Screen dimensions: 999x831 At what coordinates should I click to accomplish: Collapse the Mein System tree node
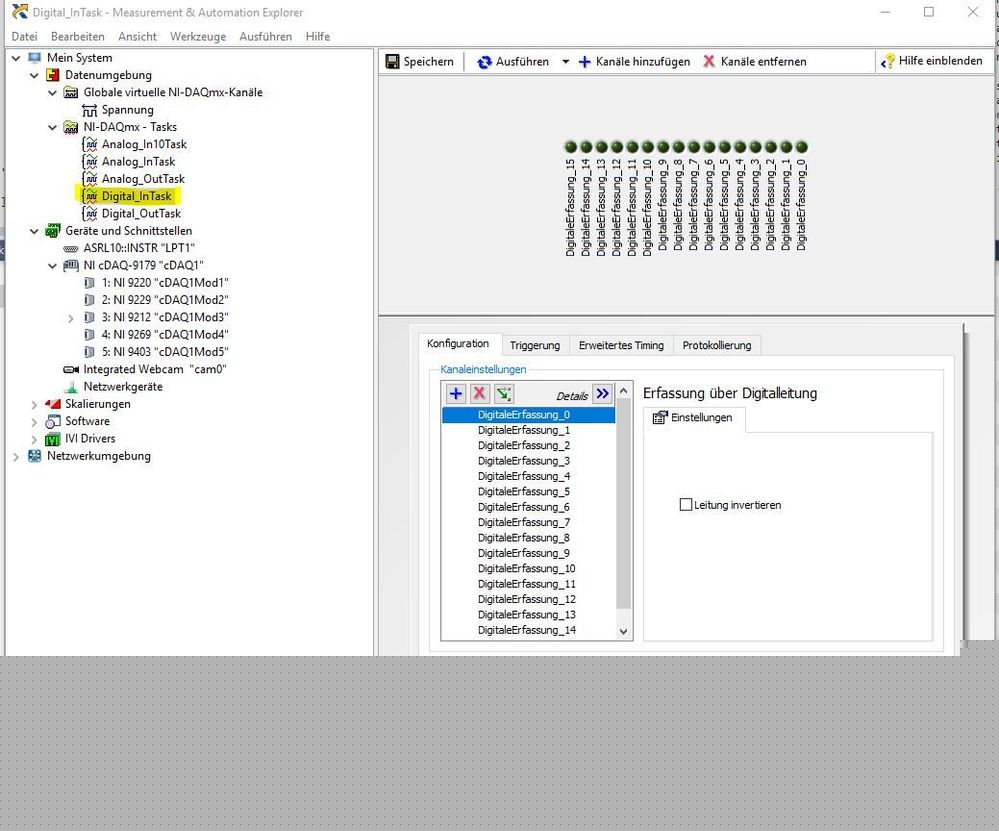pos(16,58)
